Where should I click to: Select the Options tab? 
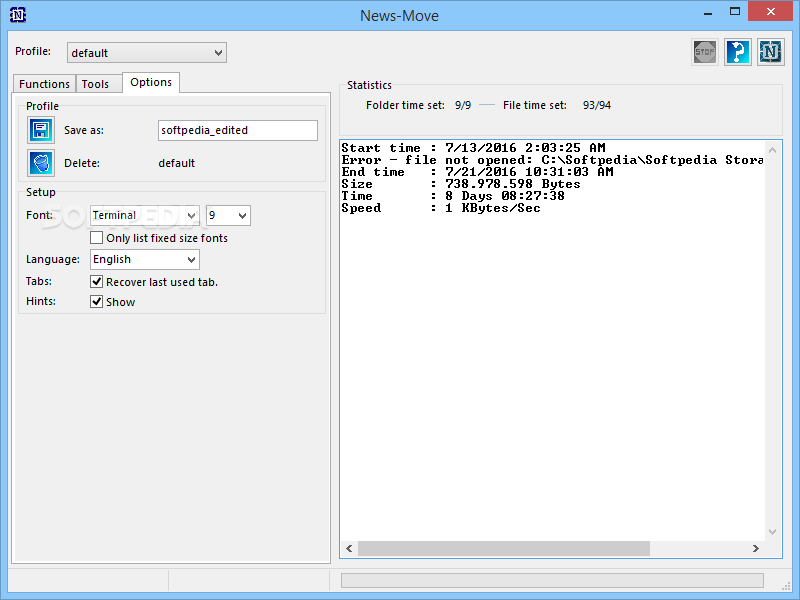pyautogui.click(x=151, y=82)
